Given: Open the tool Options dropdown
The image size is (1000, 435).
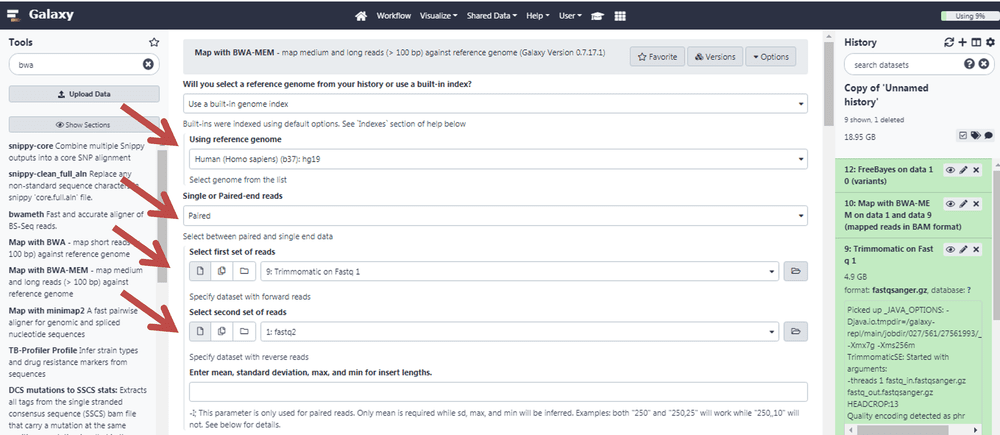Looking at the screenshot, I should coord(770,57).
